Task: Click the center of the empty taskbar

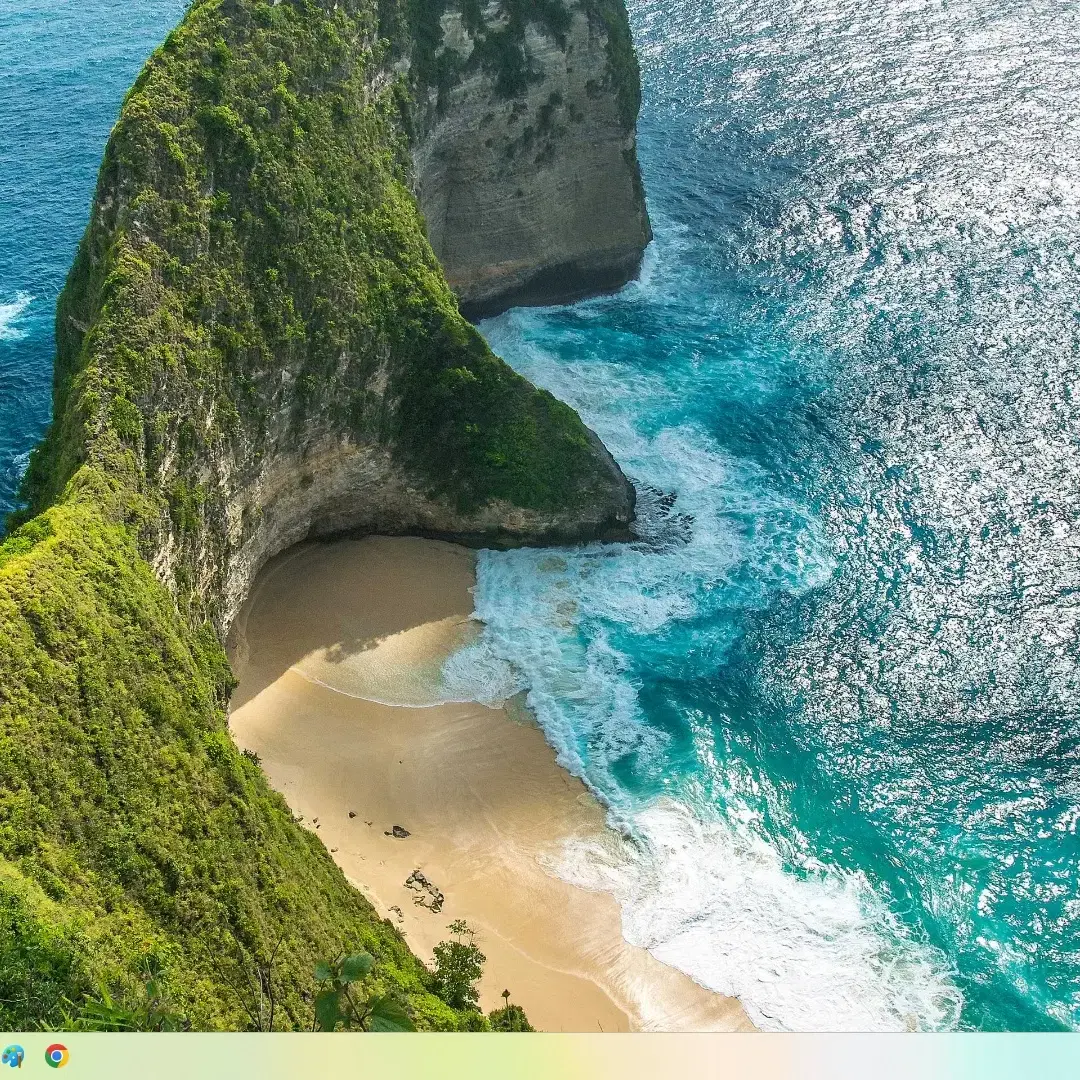Action: pyautogui.click(x=540, y=1056)
